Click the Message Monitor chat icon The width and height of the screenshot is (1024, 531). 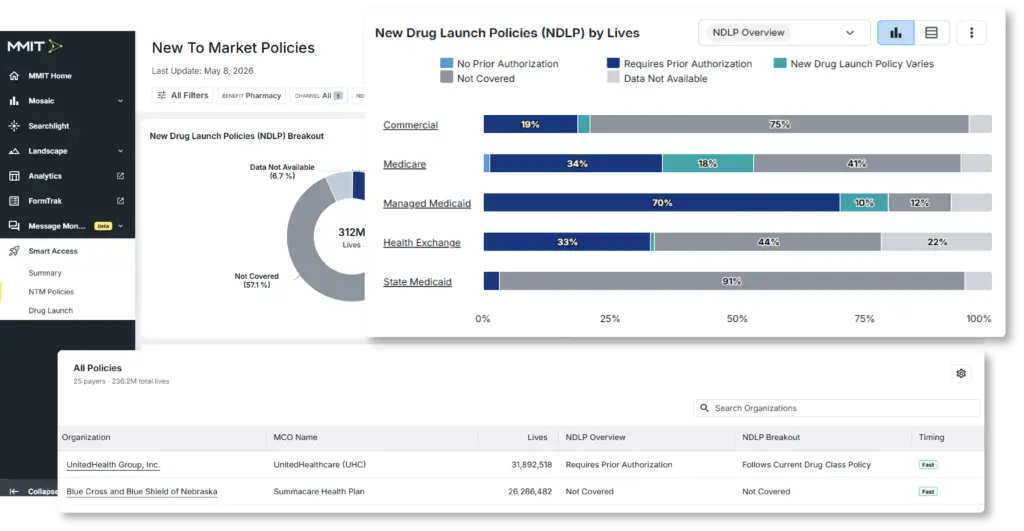point(14,226)
